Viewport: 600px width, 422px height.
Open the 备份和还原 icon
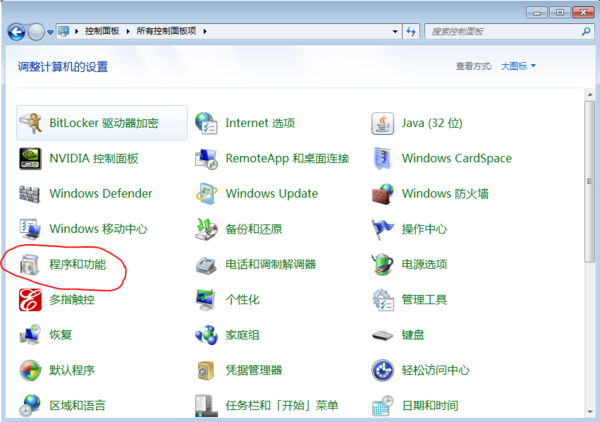pyautogui.click(x=206, y=229)
